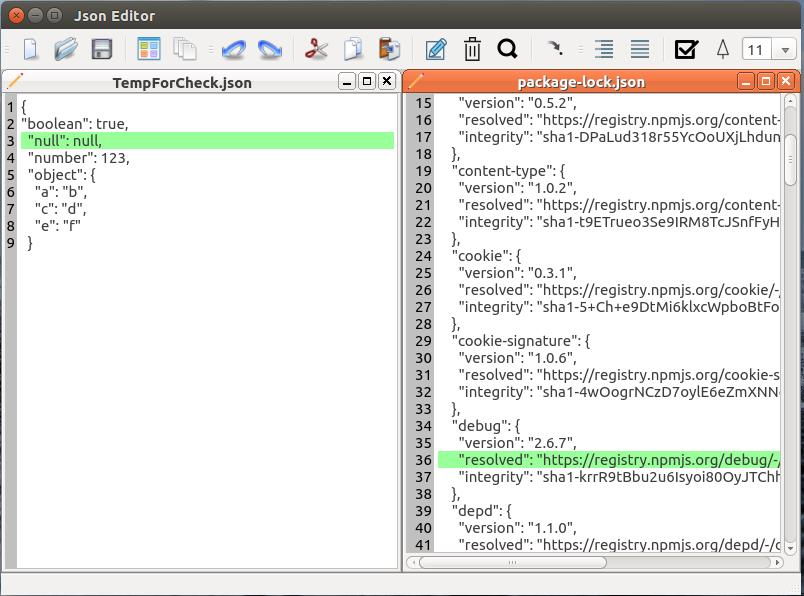
Task: Undo the last edit
Action: [x=234, y=50]
